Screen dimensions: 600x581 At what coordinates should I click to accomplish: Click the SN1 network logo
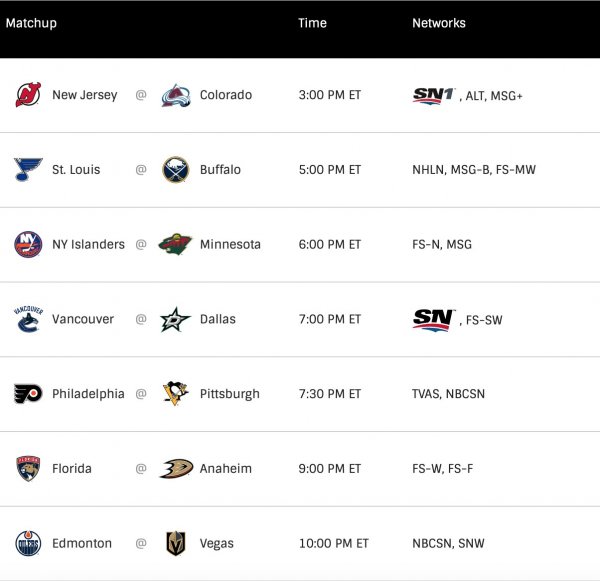(434, 95)
